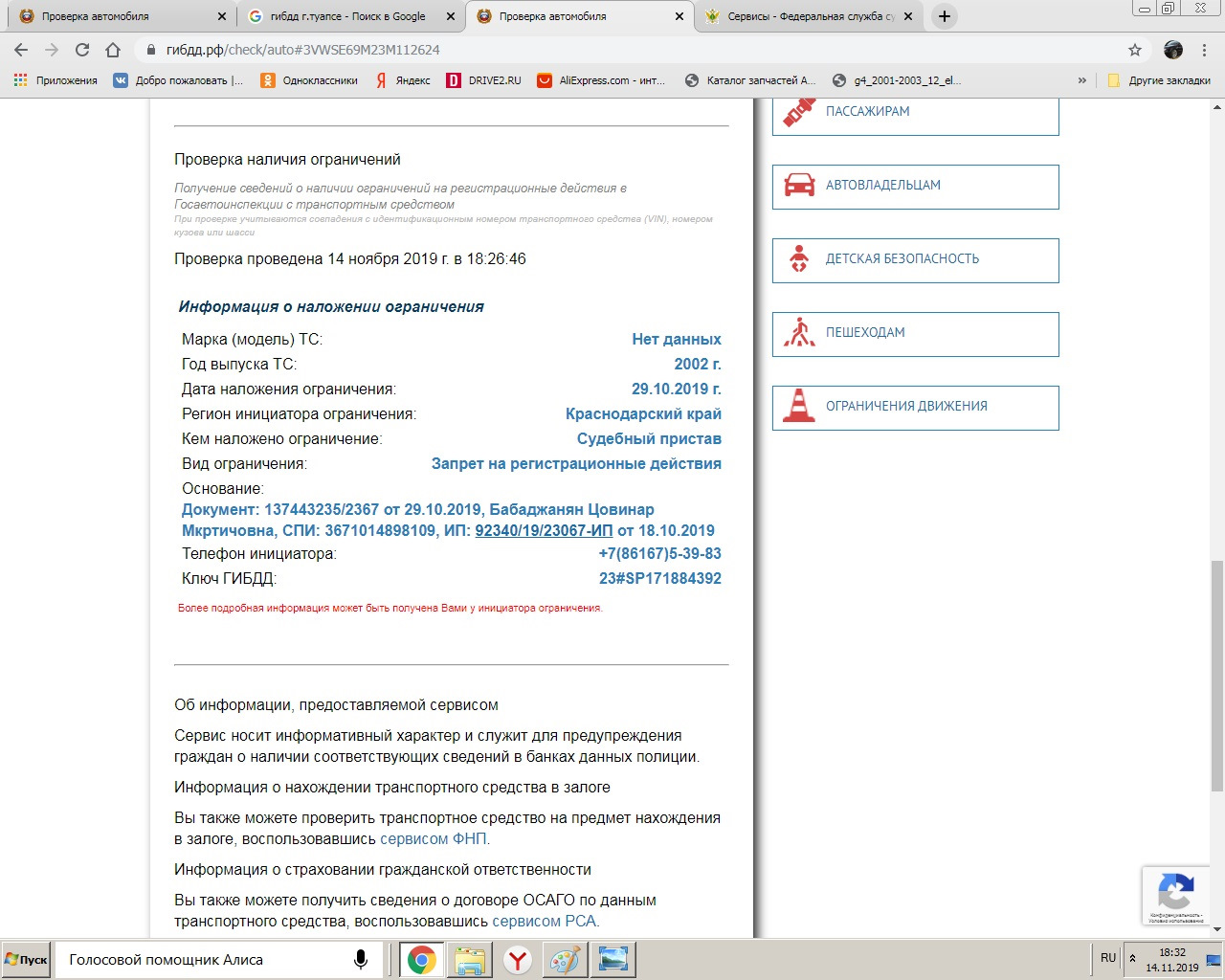The height and width of the screenshot is (980, 1225).
Task: Select the Нет данных value
Action: pyautogui.click(x=677, y=340)
